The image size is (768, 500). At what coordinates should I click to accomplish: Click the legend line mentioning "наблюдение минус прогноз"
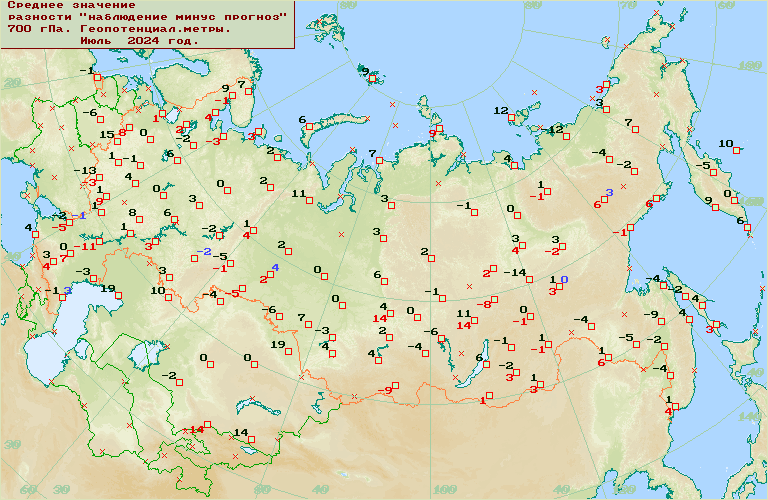(x=147, y=17)
